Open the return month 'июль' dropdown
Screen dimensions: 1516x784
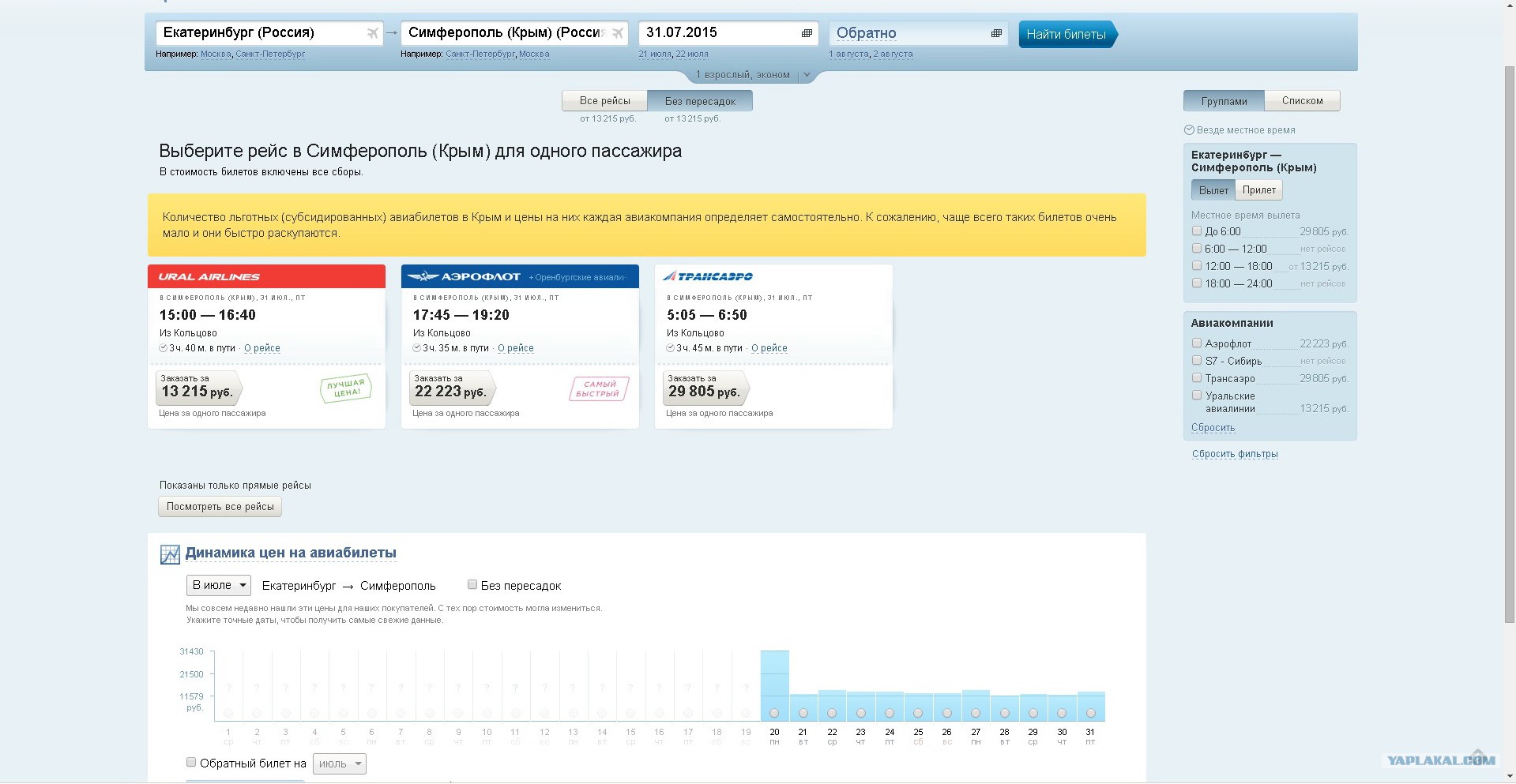[340, 763]
